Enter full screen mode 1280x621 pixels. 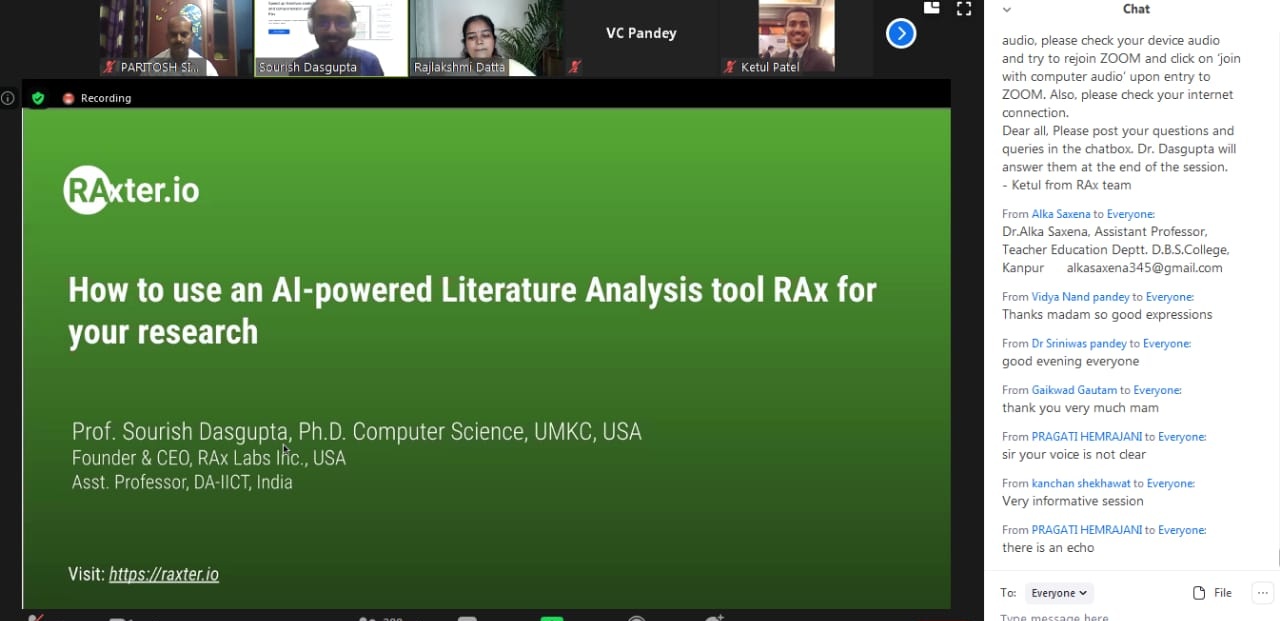click(x=964, y=8)
